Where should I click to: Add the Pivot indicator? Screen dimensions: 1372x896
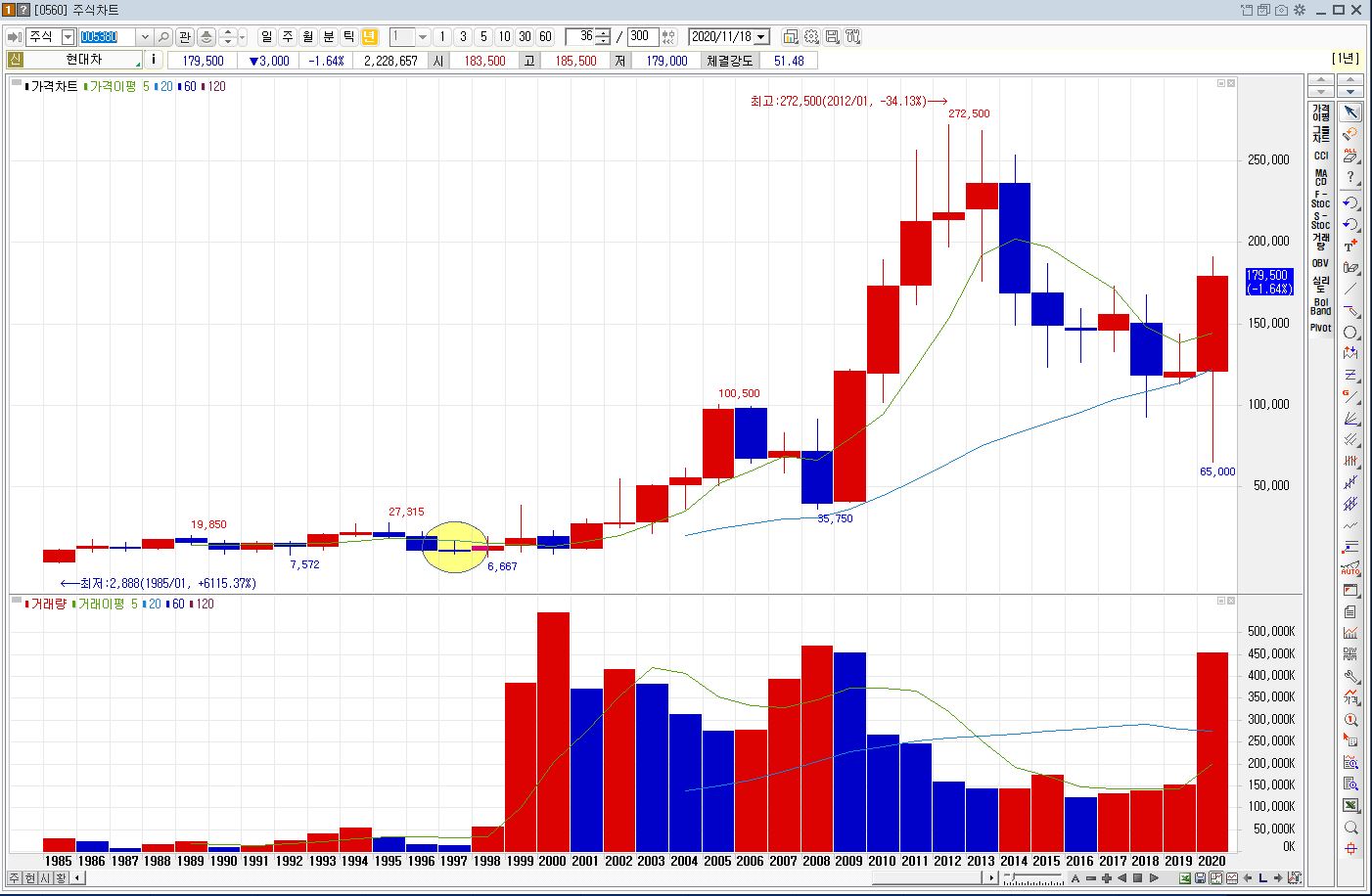pos(1321,328)
